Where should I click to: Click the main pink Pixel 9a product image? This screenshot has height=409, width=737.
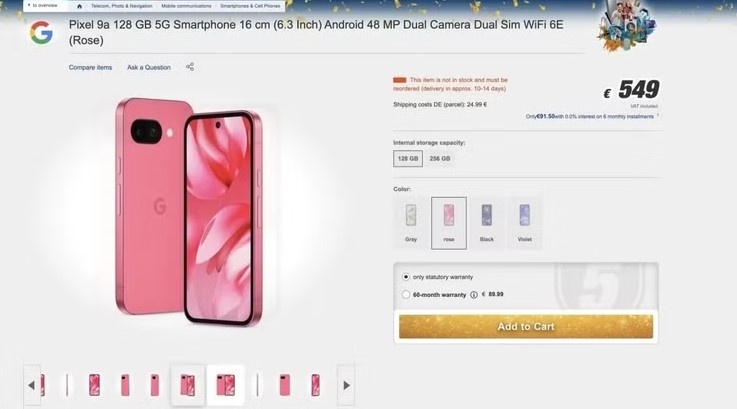pos(189,212)
